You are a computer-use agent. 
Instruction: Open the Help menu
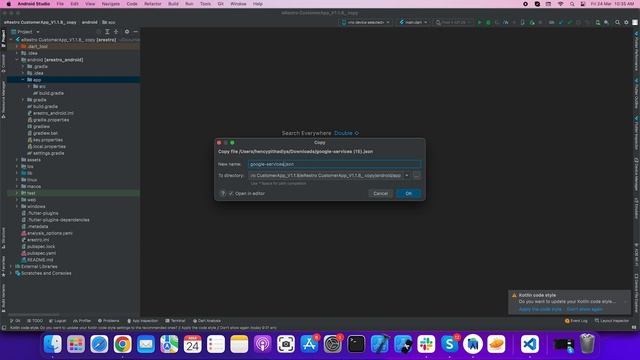click(258, 4)
